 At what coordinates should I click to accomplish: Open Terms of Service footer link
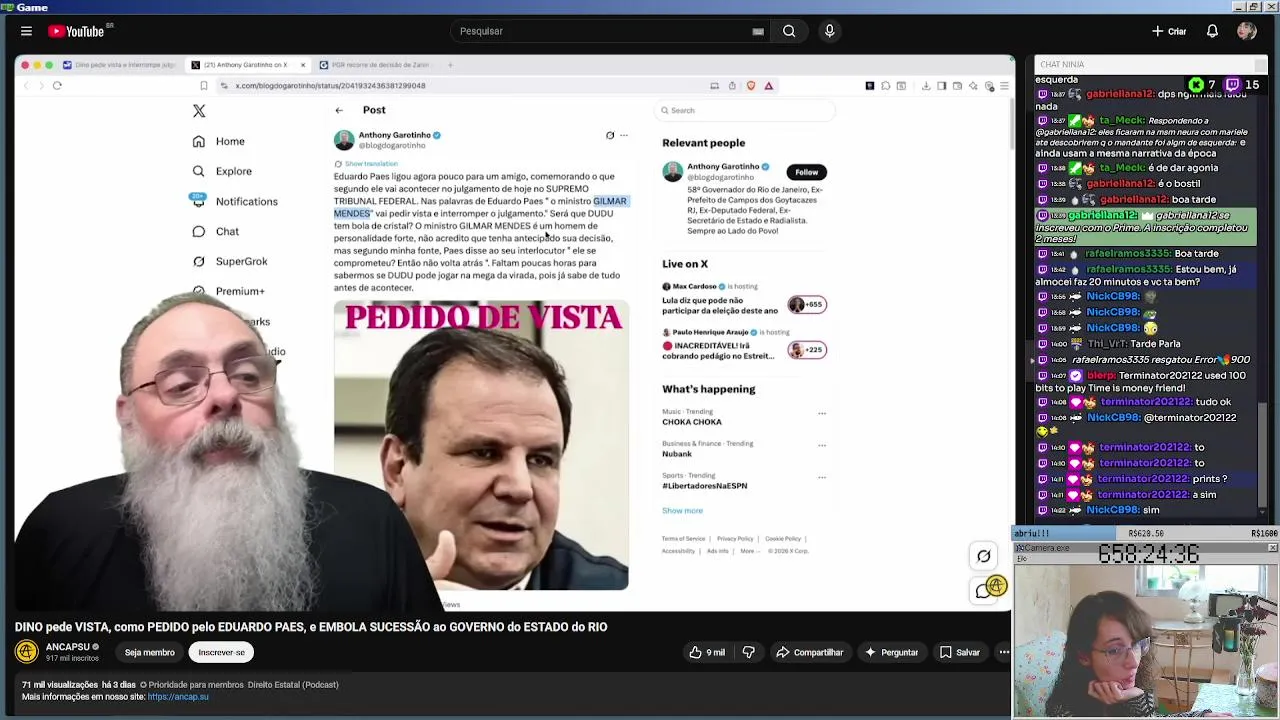pyautogui.click(x=683, y=539)
